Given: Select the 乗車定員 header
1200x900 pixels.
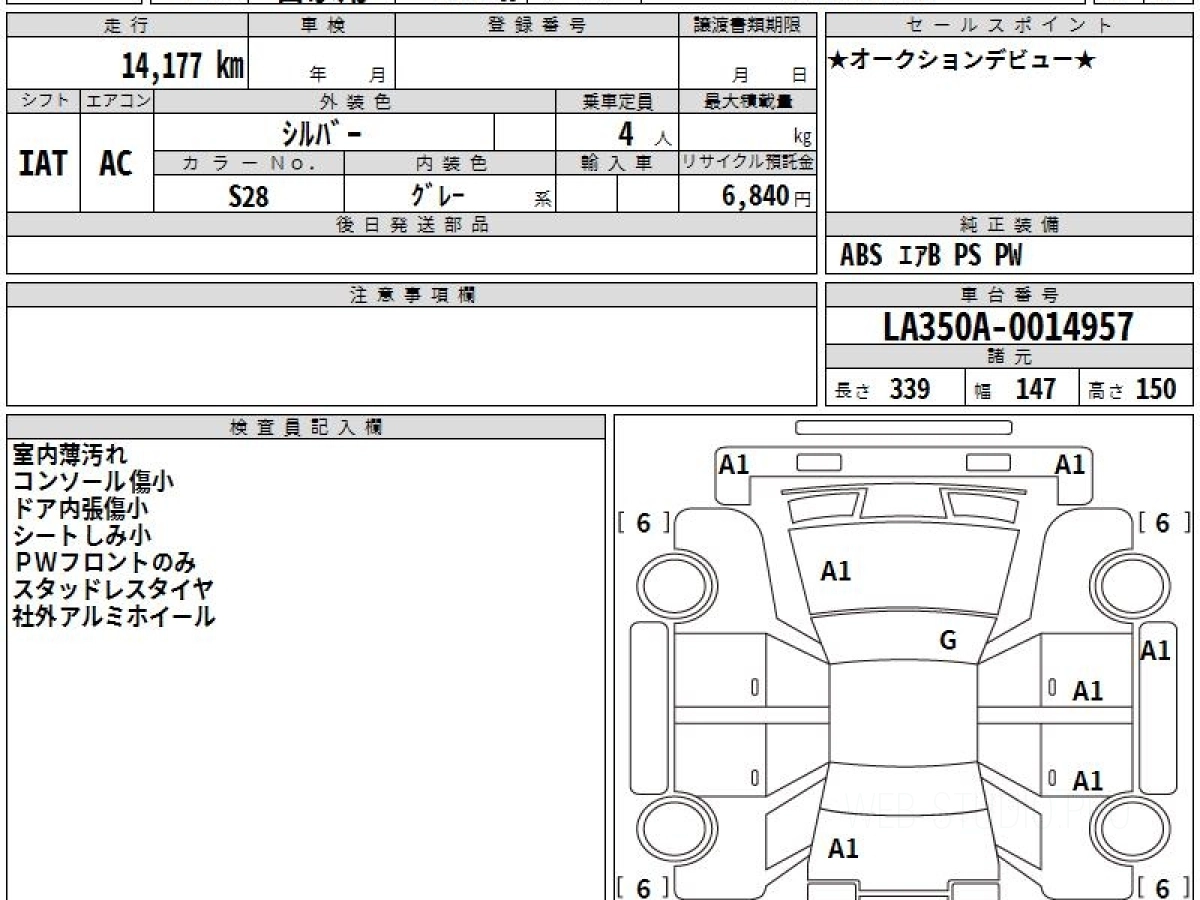Looking at the screenshot, I should [617, 101].
